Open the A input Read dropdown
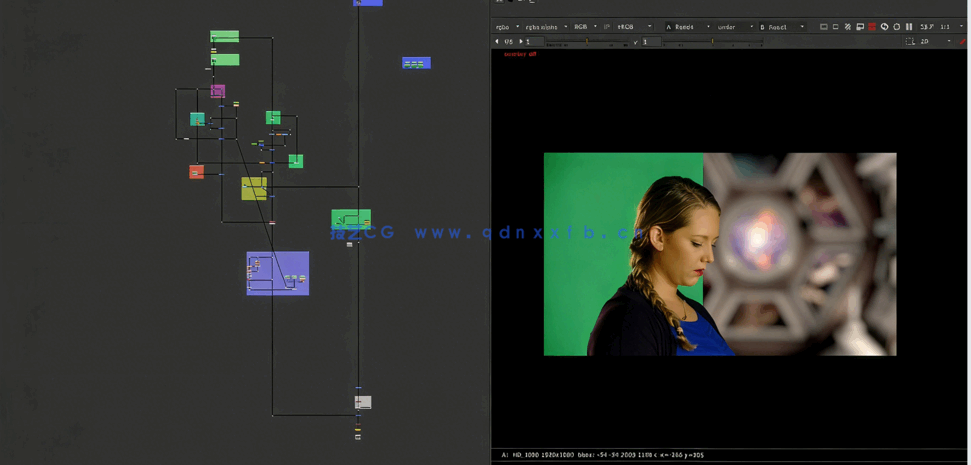 (688, 27)
